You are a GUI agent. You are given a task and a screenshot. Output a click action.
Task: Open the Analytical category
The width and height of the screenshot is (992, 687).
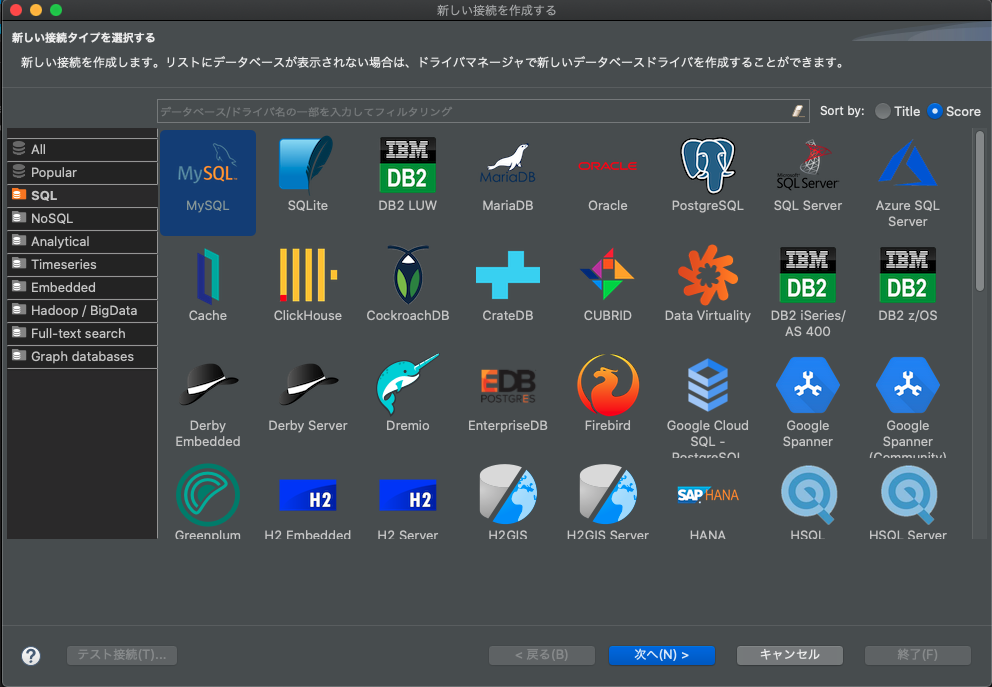pyautogui.click(x=82, y=242)
